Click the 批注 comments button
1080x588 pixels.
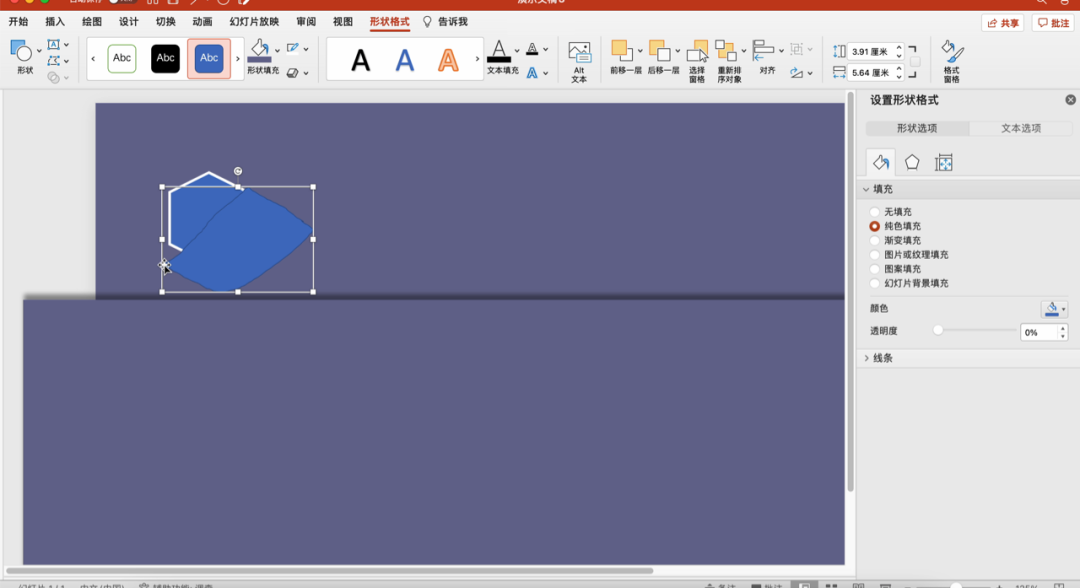click(1053, 23)
